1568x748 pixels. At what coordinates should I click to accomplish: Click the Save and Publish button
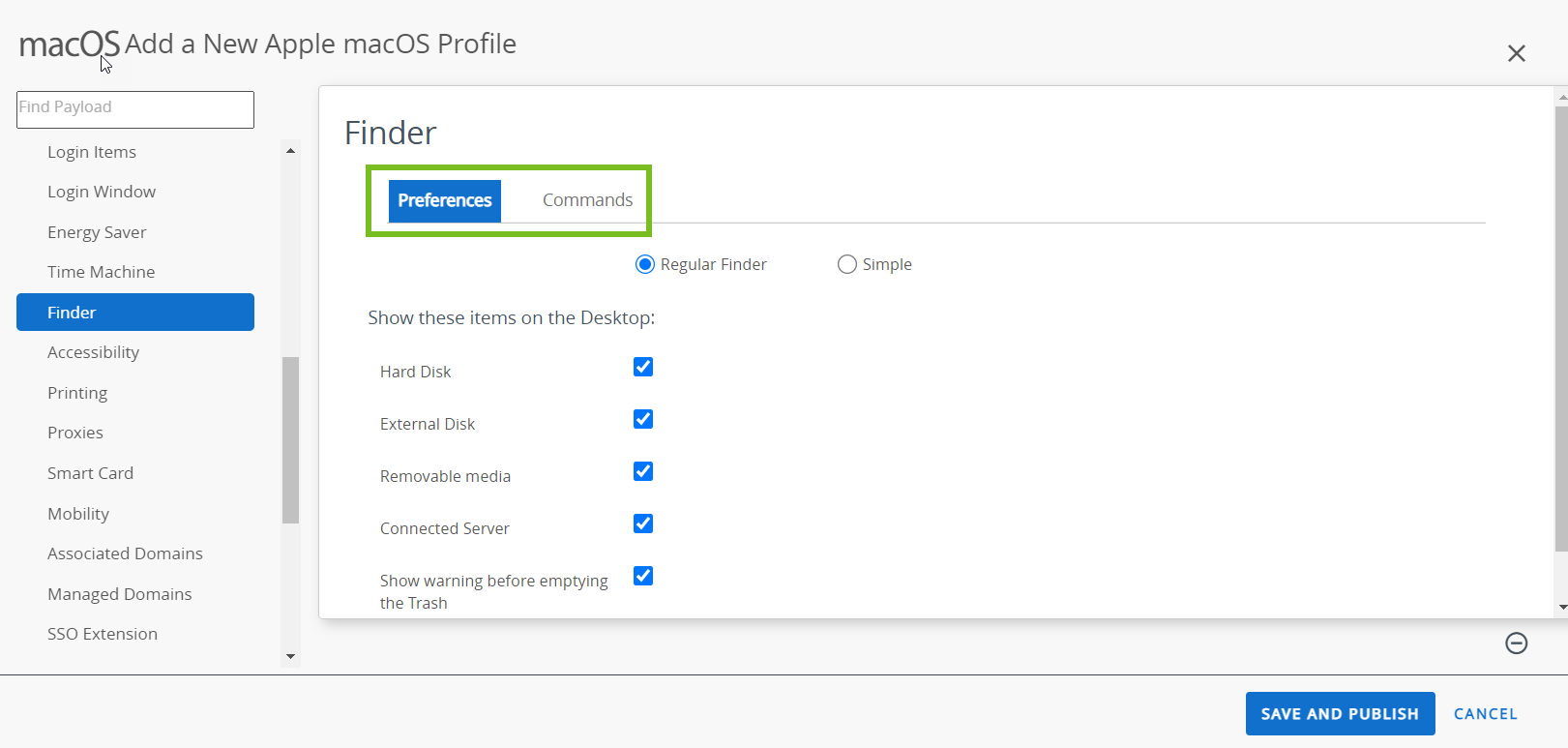coord(1340,714)
